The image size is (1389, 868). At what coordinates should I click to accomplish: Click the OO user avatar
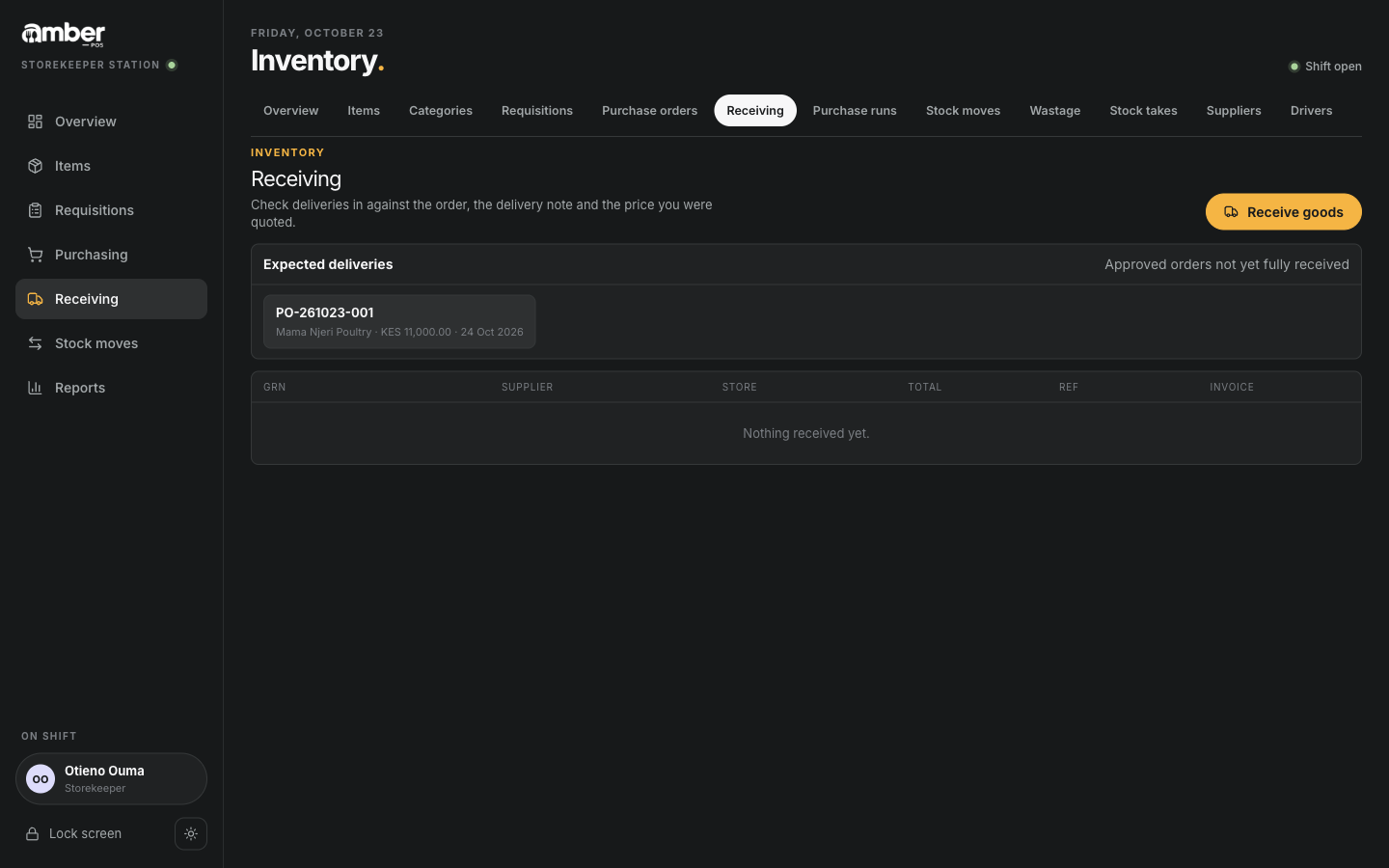pos(41,779)
